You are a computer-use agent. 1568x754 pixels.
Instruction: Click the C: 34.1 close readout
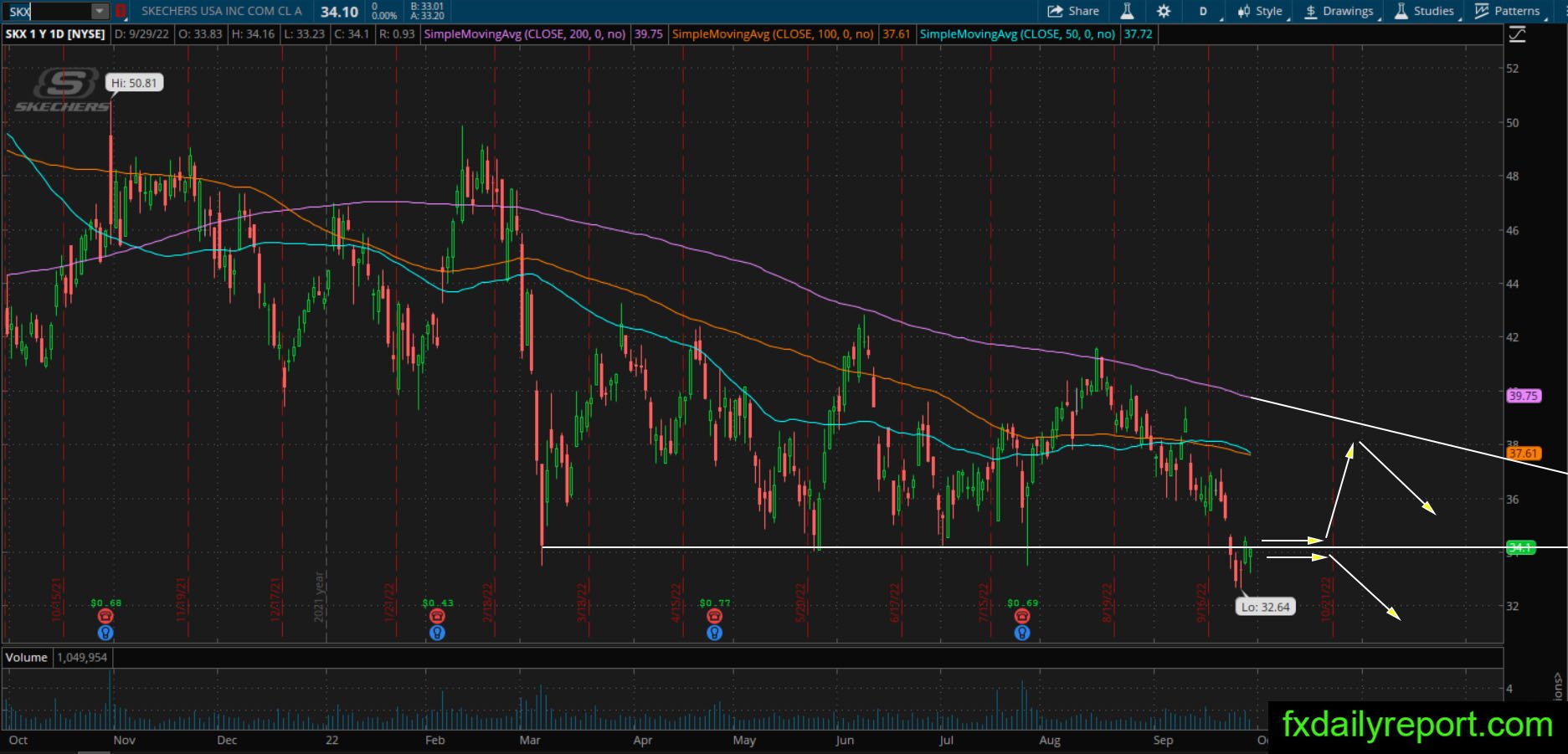[x=352, y=34]
